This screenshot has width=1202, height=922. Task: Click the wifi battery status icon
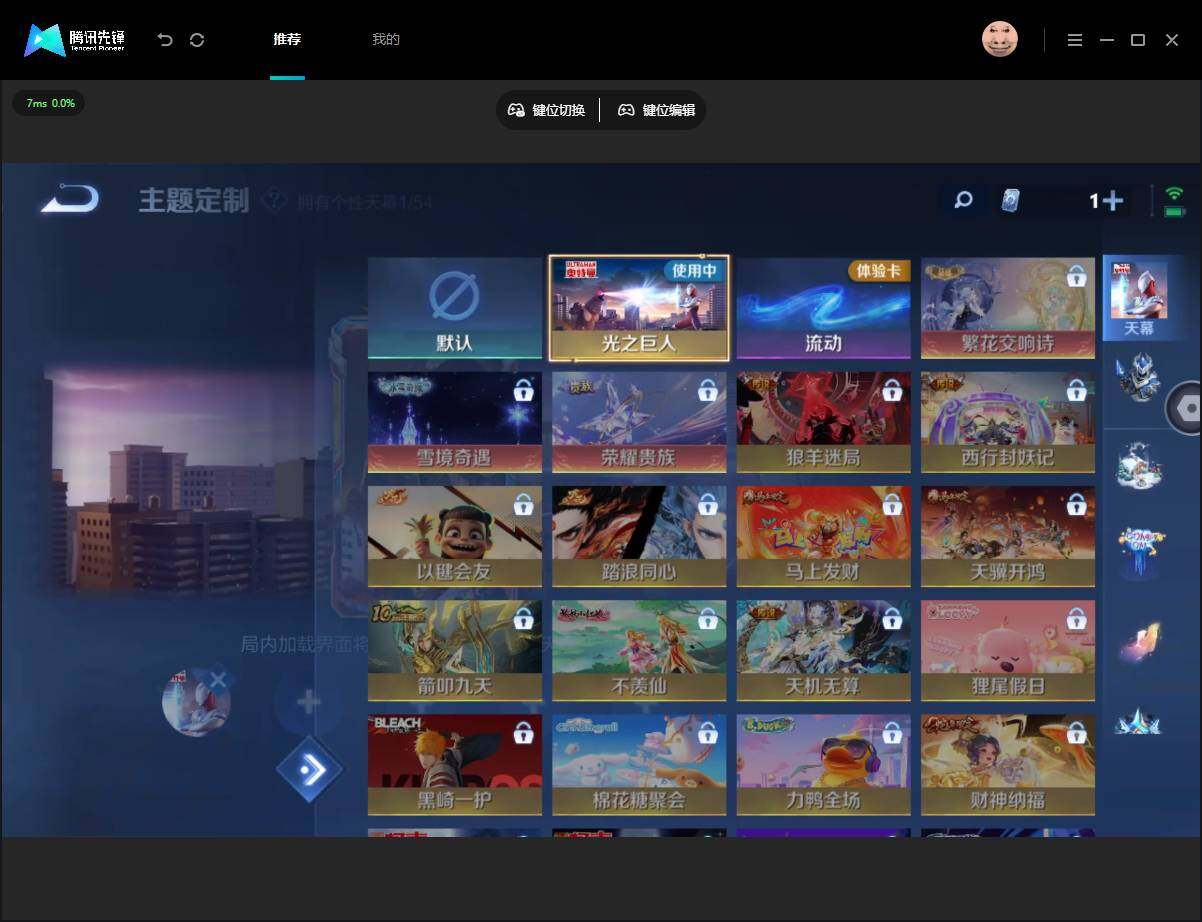click(1174, 201)
